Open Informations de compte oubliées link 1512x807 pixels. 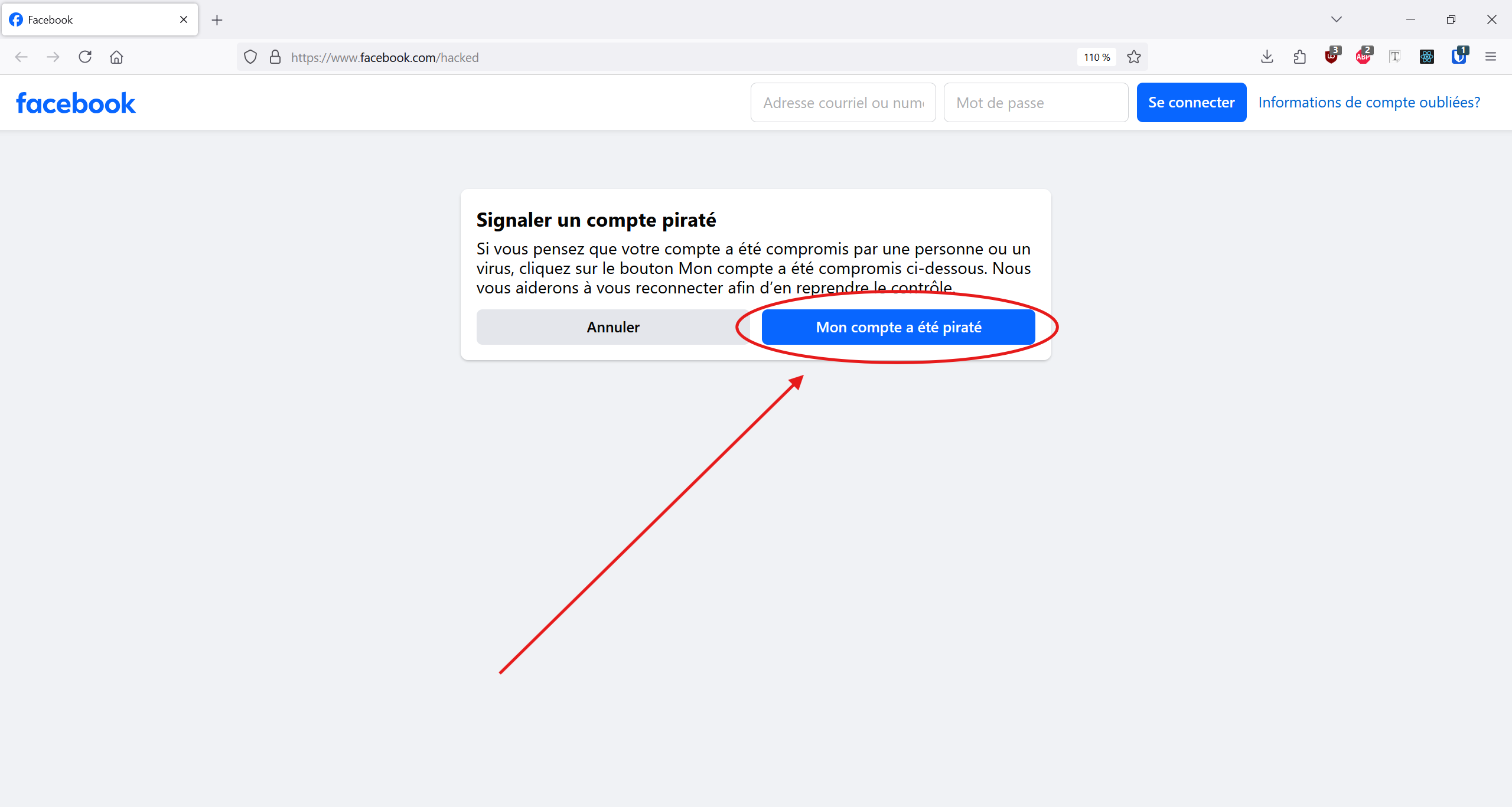pyautogui.click(x=1369, y=103)
